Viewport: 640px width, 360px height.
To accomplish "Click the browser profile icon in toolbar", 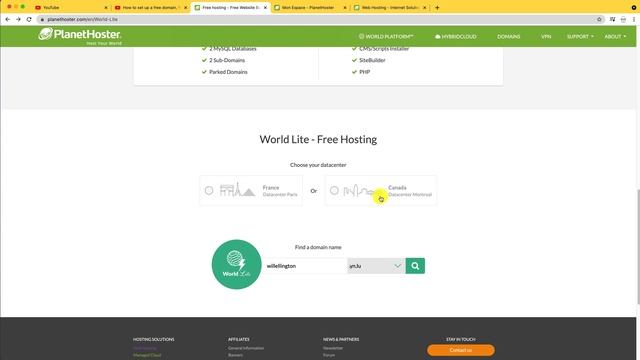I will (x=623, y=19).
